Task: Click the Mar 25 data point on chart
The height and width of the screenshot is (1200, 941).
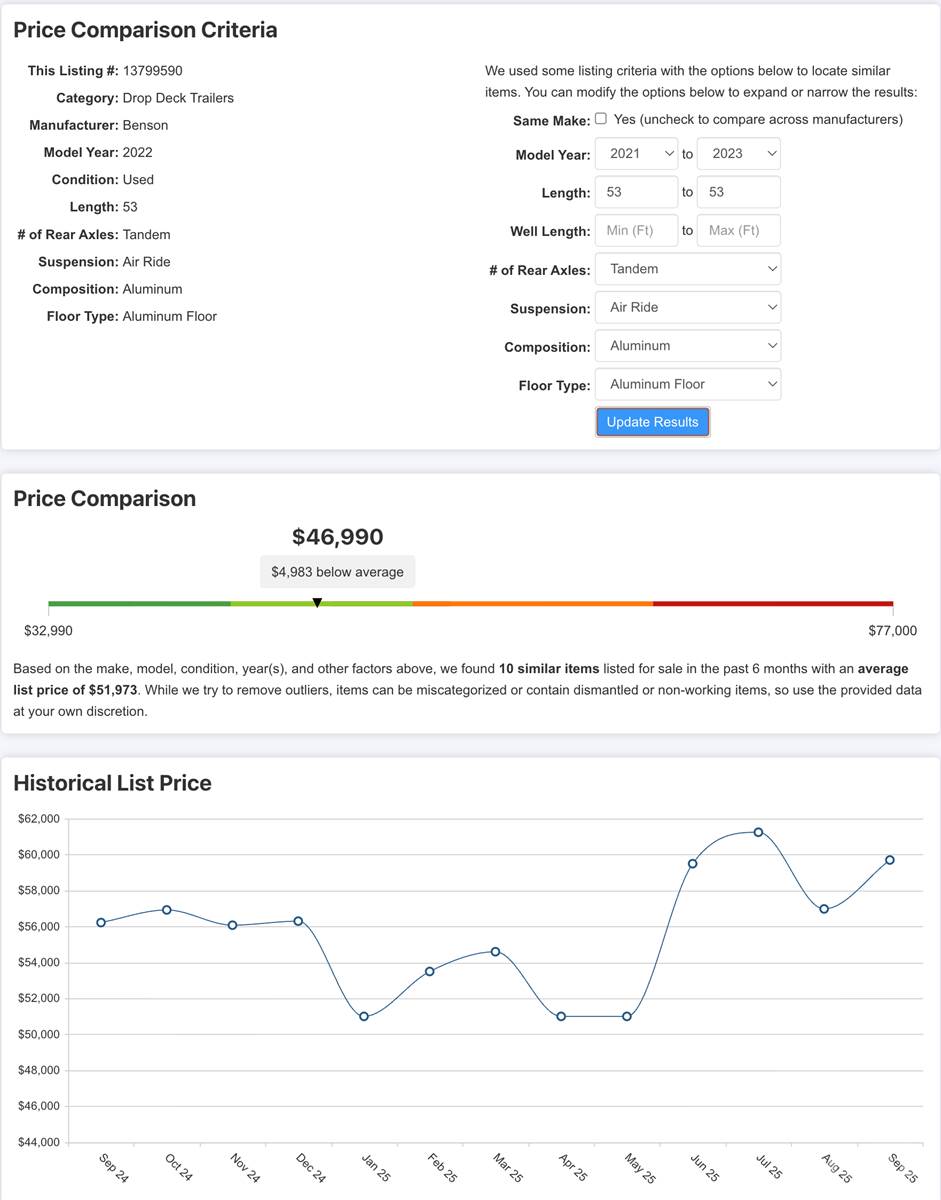Action: click(495, 952)
